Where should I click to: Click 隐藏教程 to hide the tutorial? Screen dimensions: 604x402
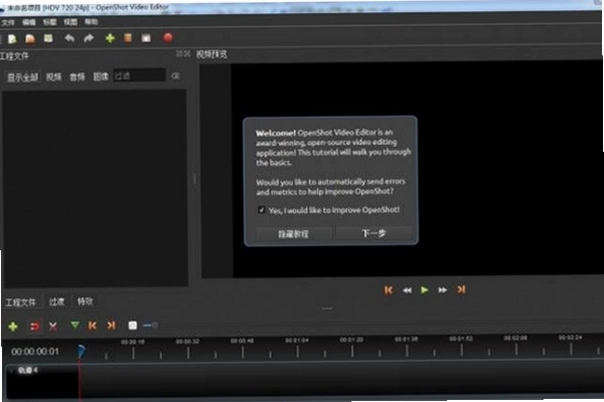point(294,234)
